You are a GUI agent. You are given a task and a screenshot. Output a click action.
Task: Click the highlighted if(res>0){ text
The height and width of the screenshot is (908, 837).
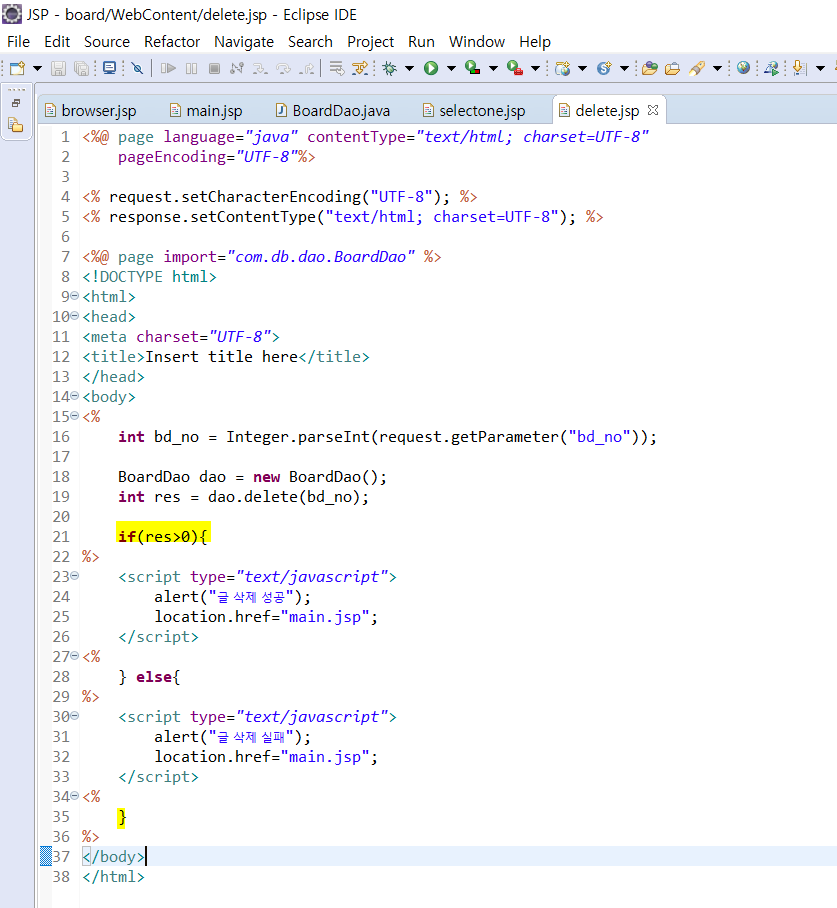(163, 536)
